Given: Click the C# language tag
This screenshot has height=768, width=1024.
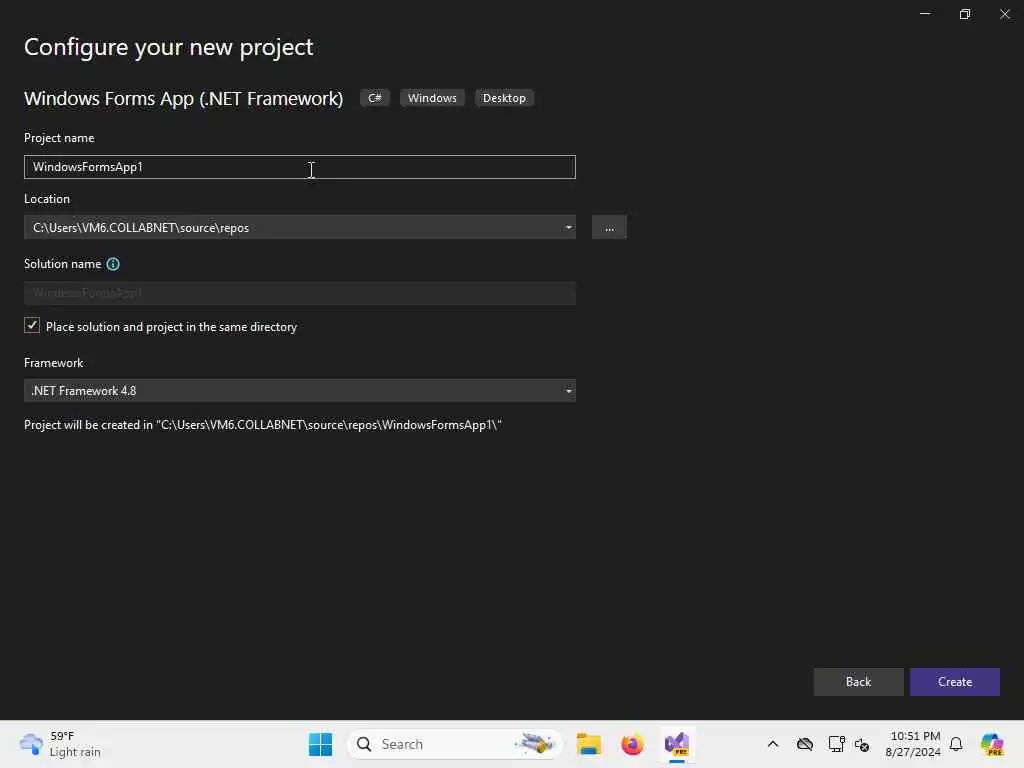Looking at the screenshot, I should [375, 98].
